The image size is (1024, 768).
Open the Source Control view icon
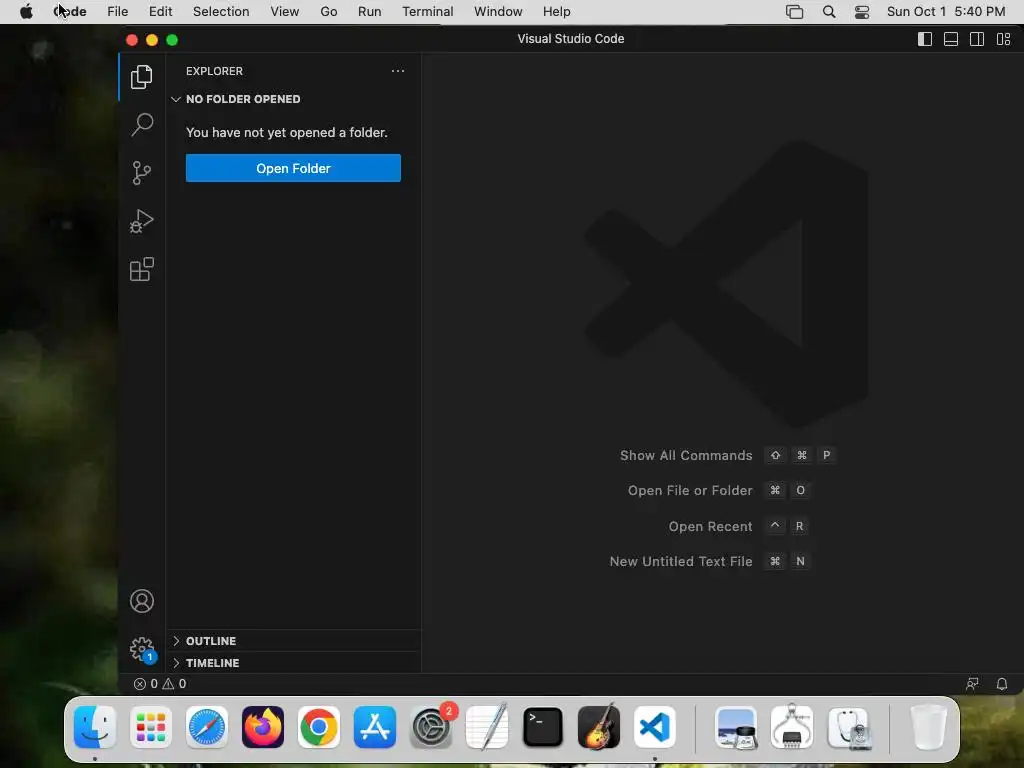[142, 173]
